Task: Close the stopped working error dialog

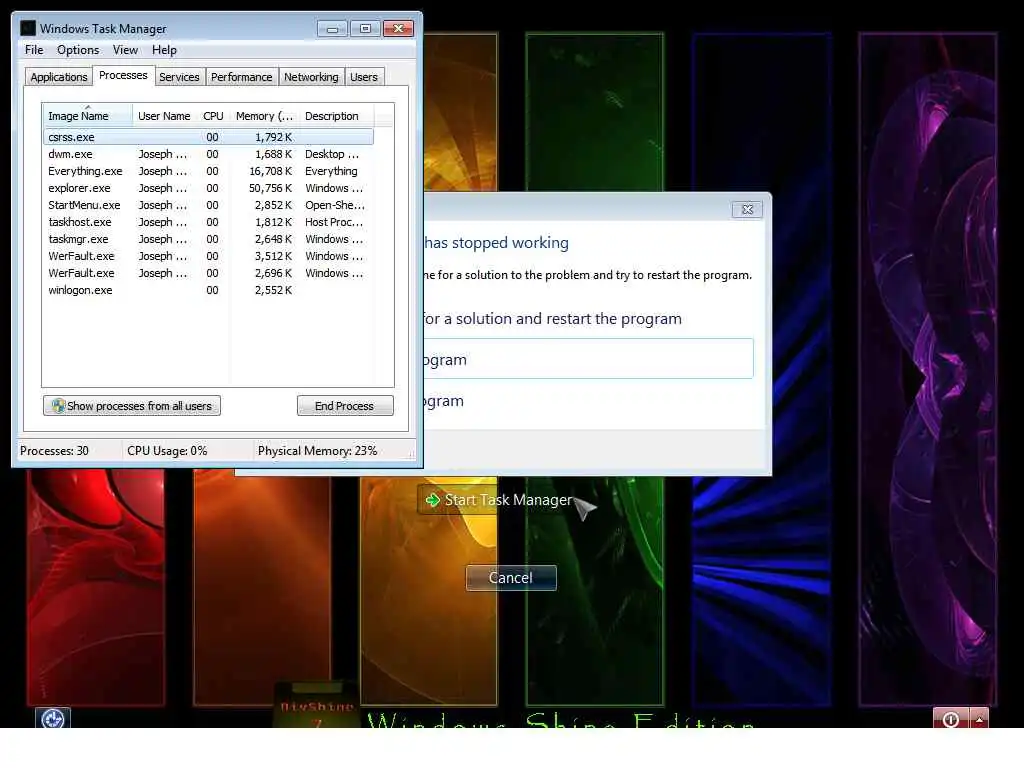Action: tap(747, 210)
